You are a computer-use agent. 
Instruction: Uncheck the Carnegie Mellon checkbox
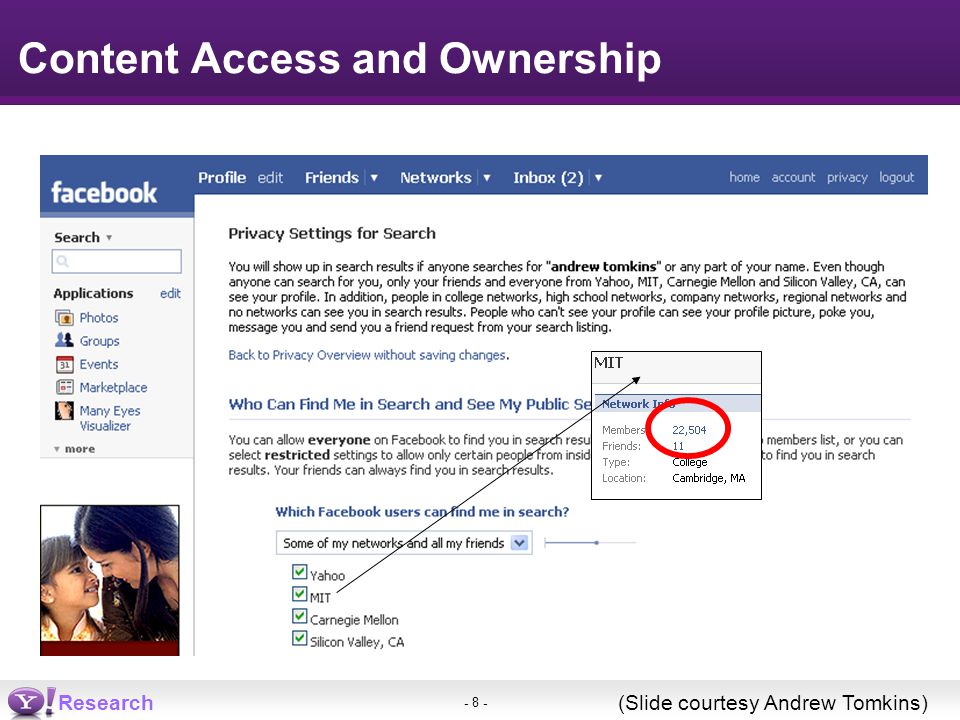pos(299,616)
